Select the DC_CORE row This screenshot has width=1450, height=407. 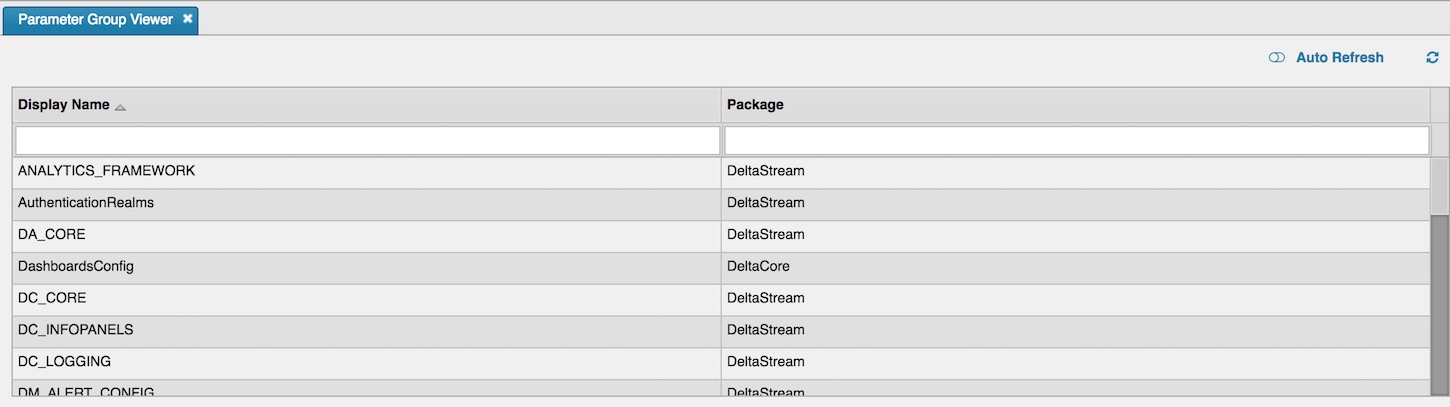tap(721, 299)
